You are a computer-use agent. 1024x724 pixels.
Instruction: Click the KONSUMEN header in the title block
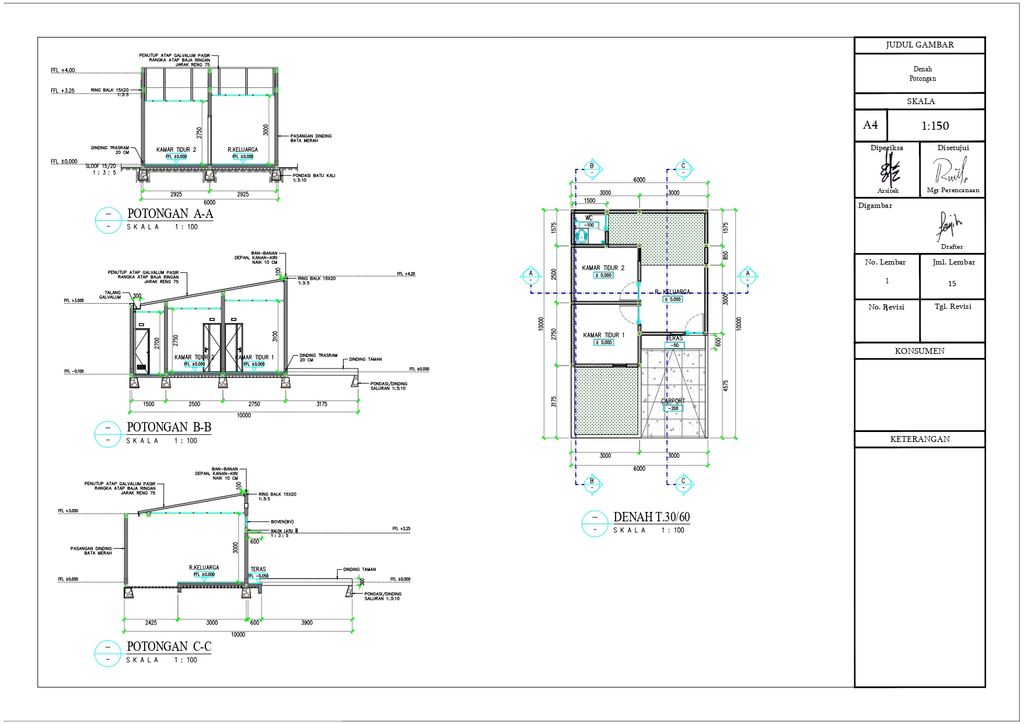(x=920, y=351)
